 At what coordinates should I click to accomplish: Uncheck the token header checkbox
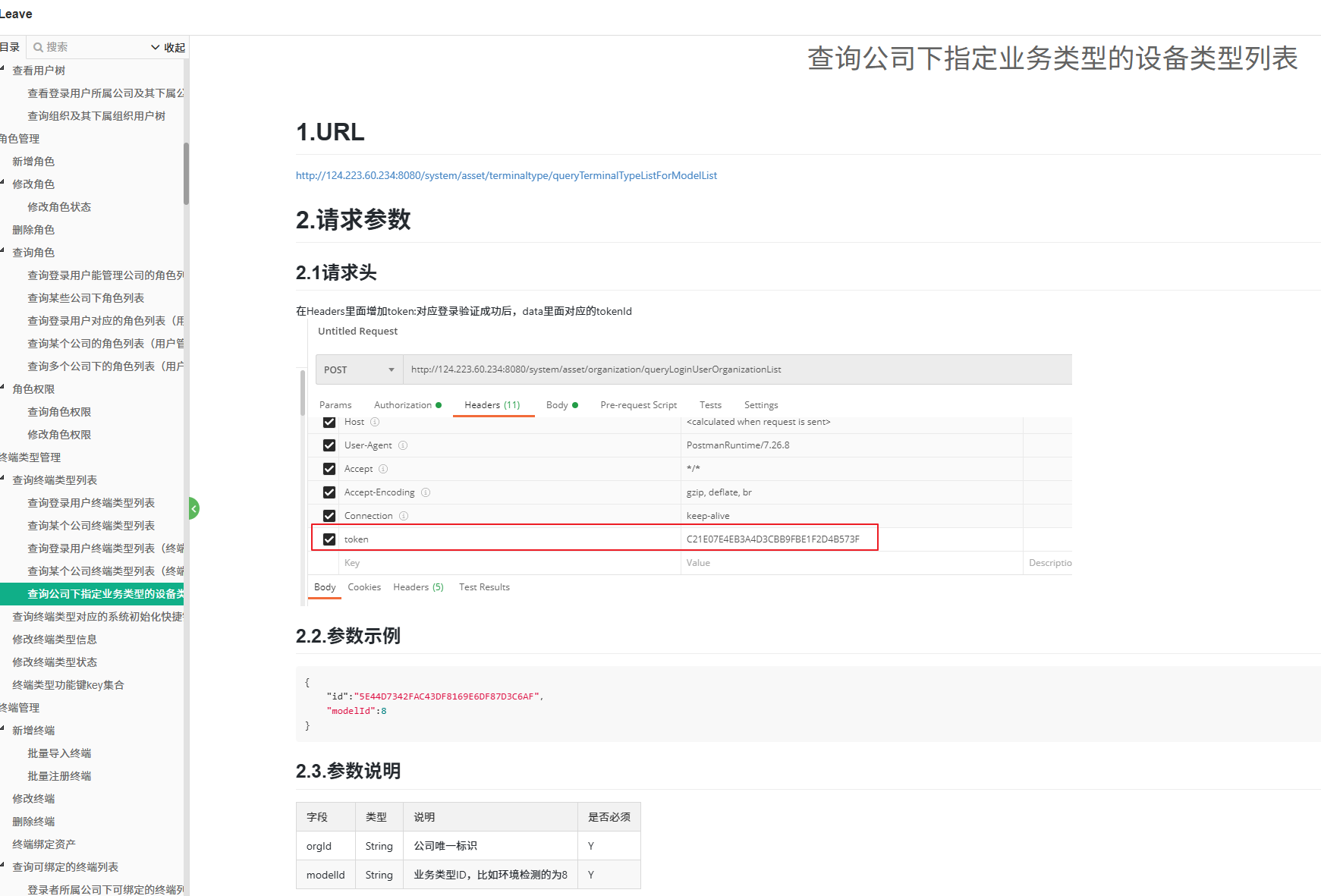pyautogui.click(x=329, y=539)
